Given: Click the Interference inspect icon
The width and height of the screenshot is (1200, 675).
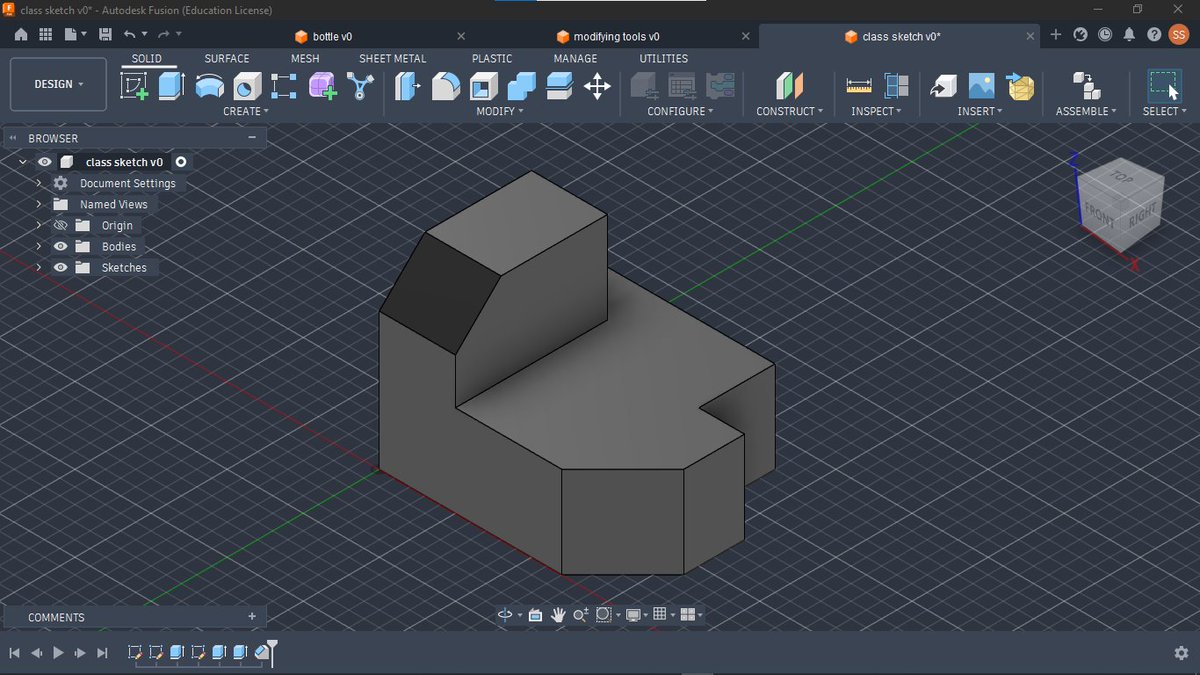Looking at the screenshot, I should [x=896, y=86].
